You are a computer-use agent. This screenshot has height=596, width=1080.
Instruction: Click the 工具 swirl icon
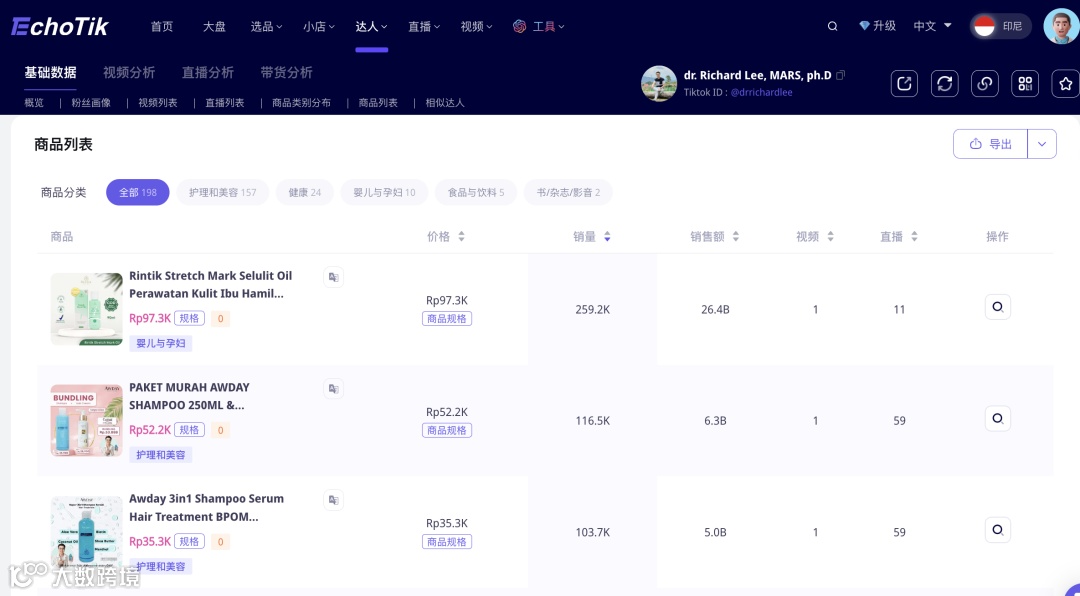click(x=519, y=26)
